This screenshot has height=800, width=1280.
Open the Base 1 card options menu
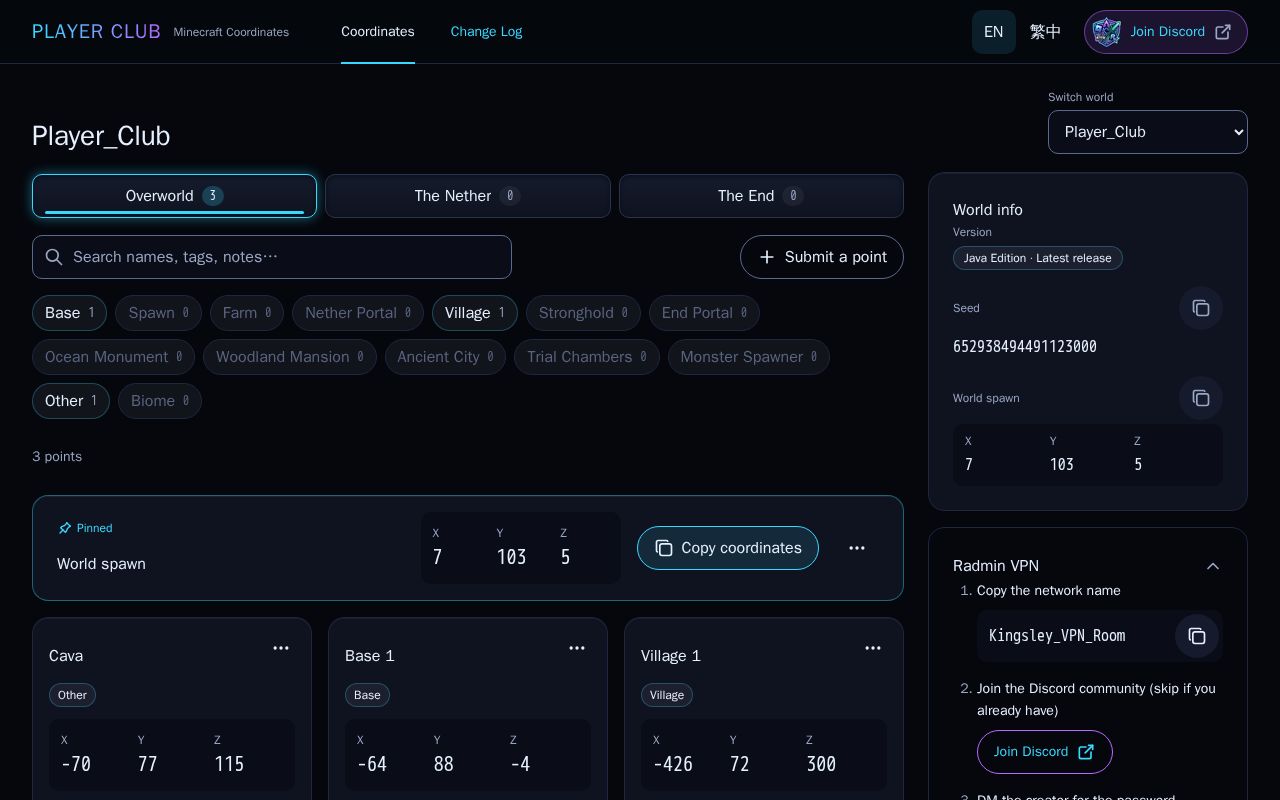pyautogui.click(x=577, y=648)
